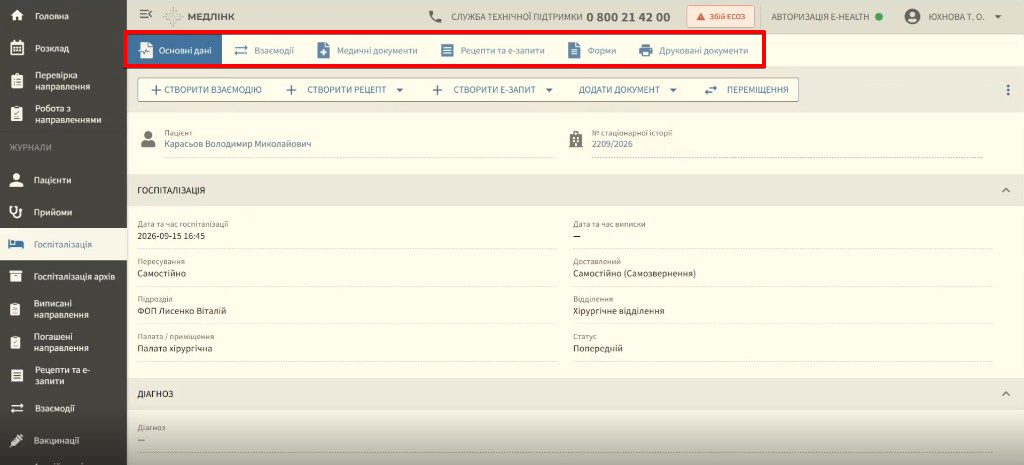Click the МЕДЛІНК logo

(199, 16)
